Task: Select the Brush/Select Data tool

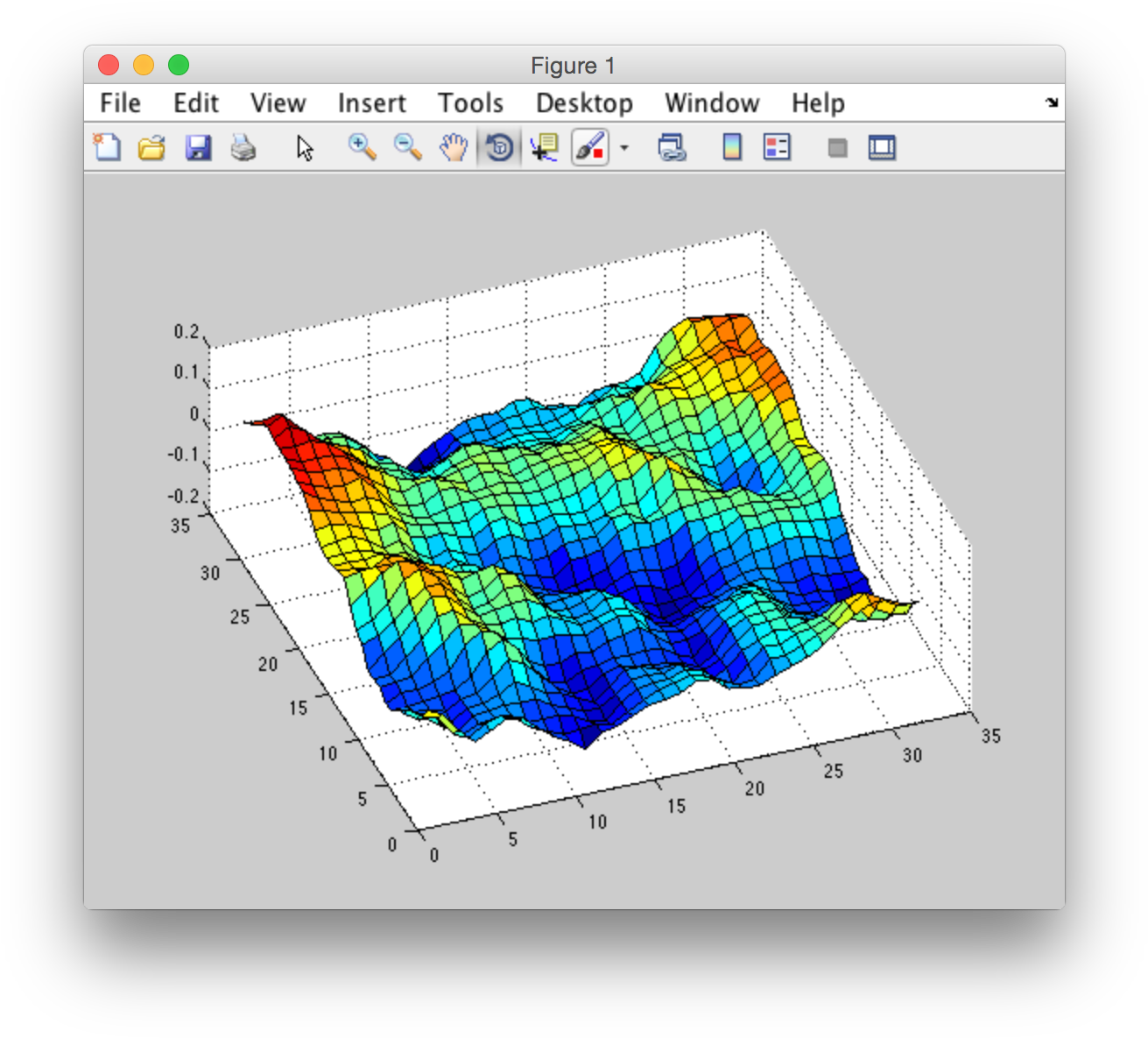Action: pyautogui.click(x=588, y=147)
